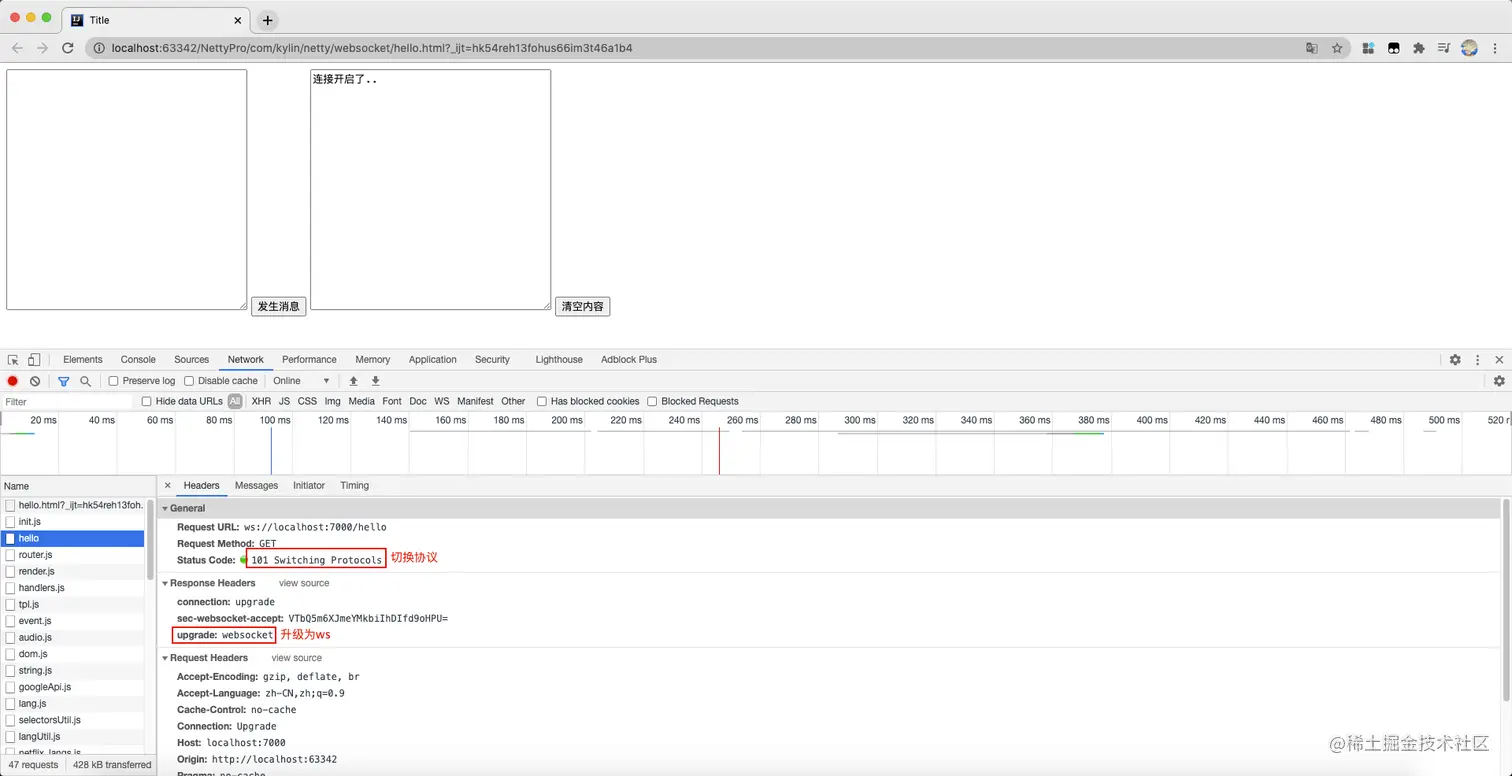Open the Timing tab of request
This screenshot has width=1512, height=776.
pos(354,485)
